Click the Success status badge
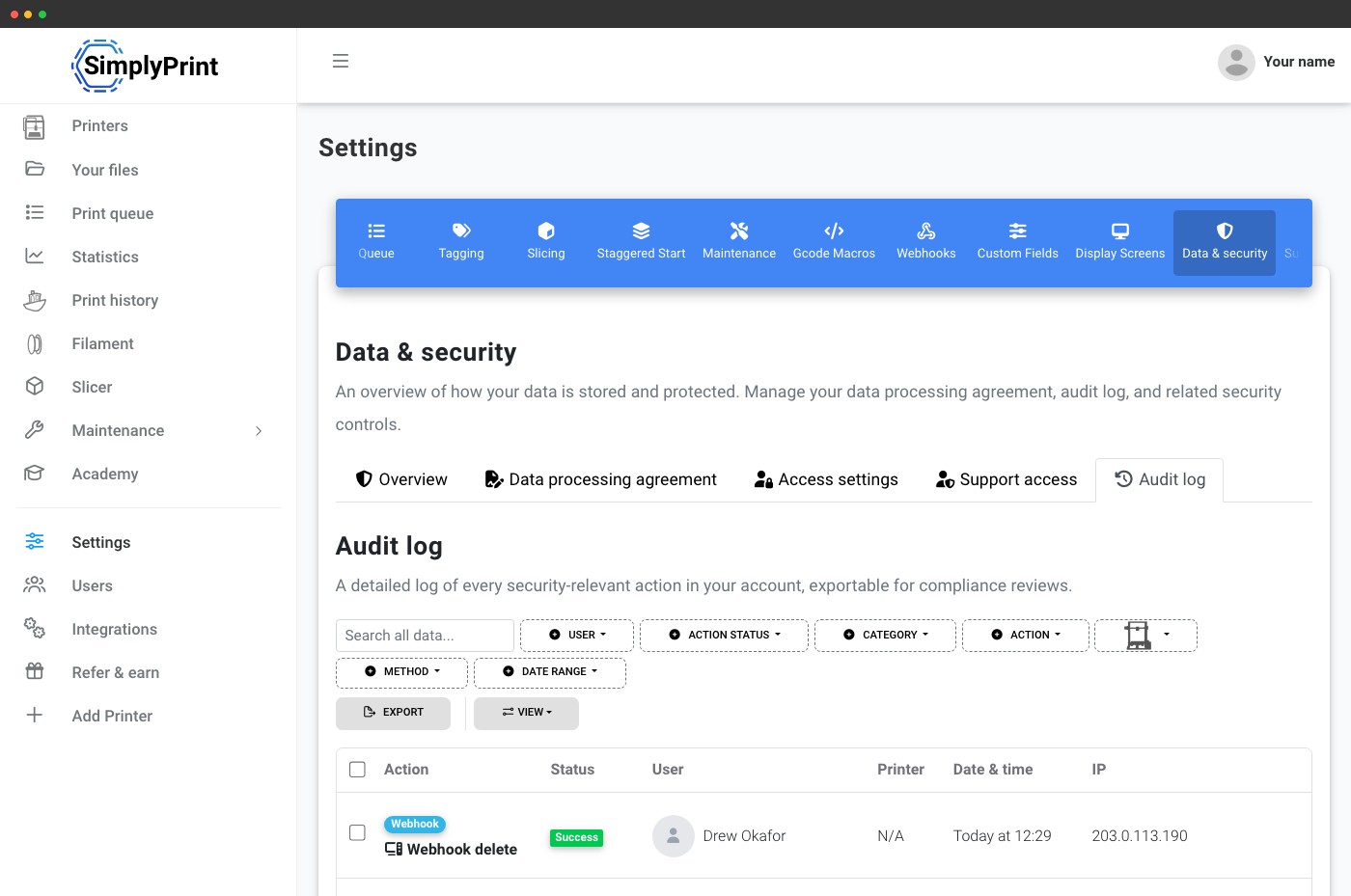This screenshot has height=896, width=1351. 577,838
